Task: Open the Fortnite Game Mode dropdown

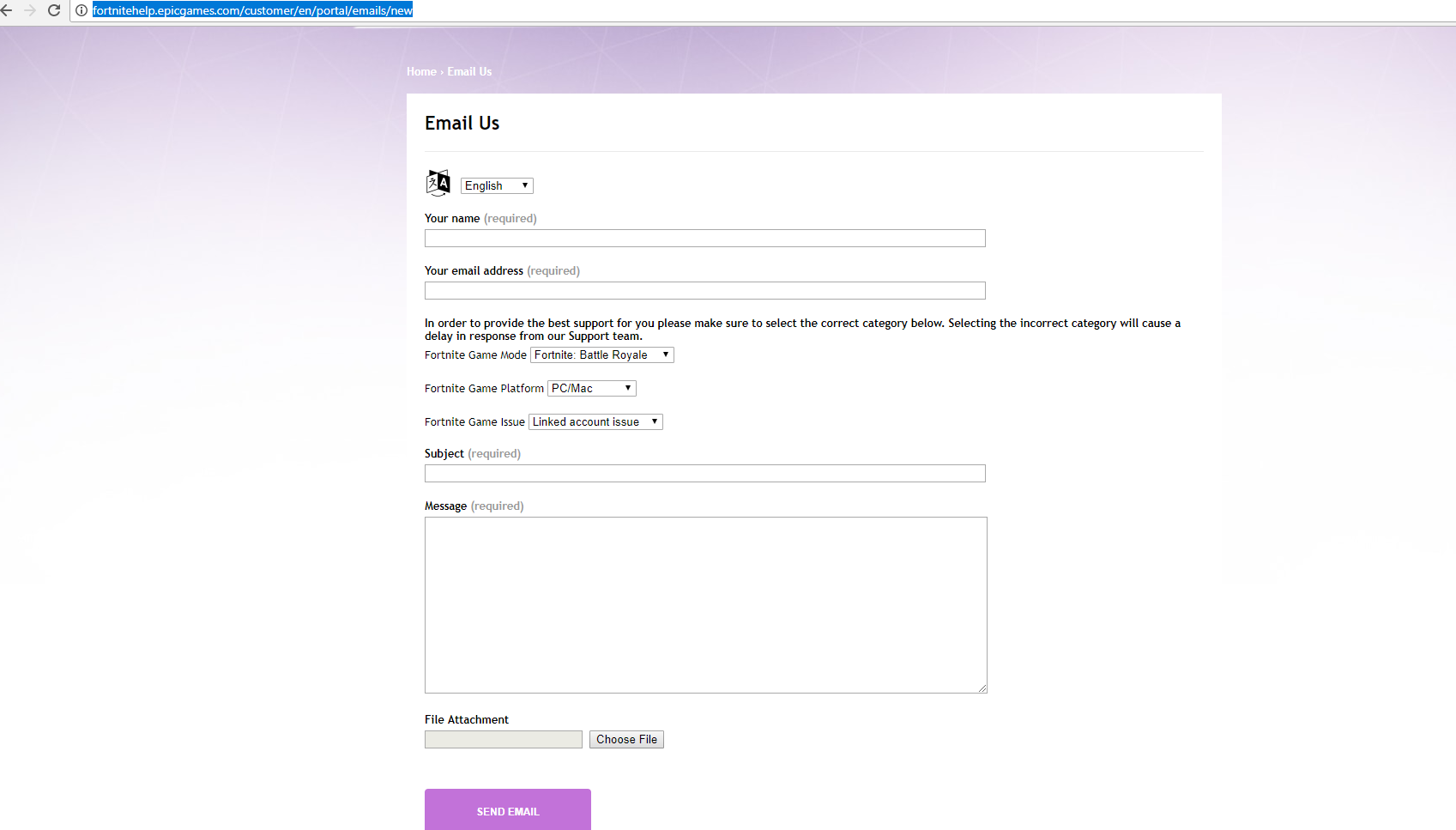Action: coord(602,354)
